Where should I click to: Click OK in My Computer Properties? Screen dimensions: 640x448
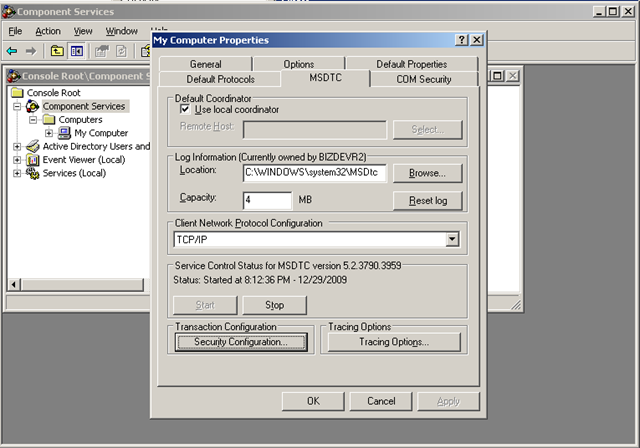(x=313, y=401)
